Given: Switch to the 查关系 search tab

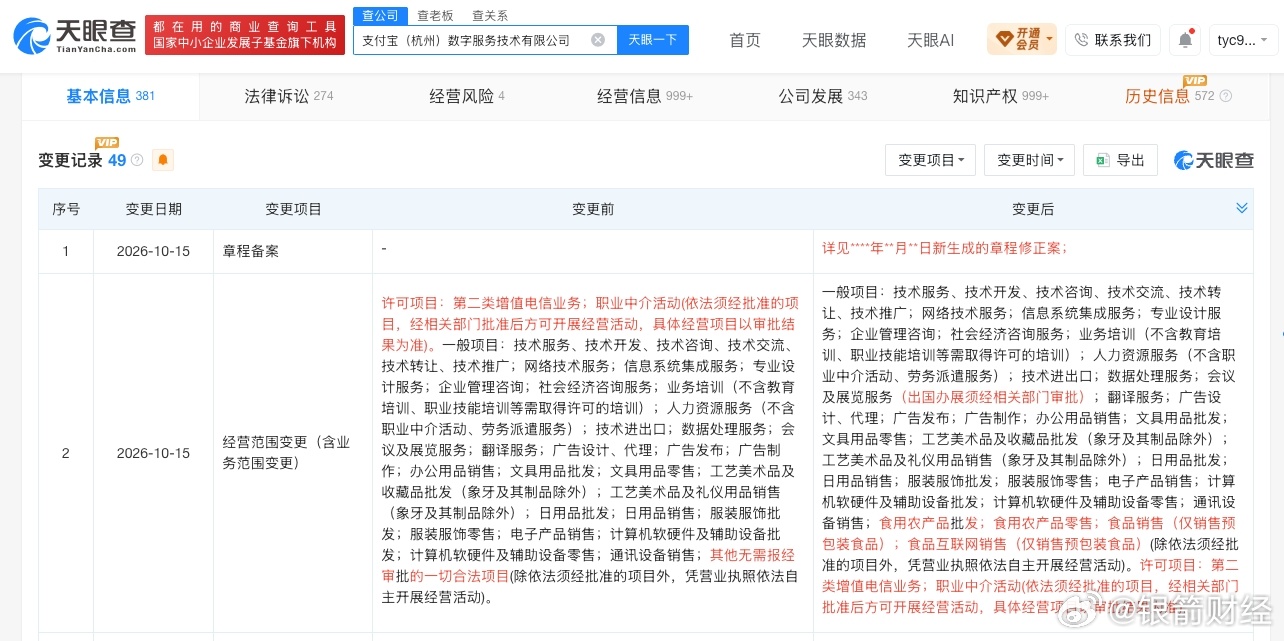Looking at the screenshot, I should pos(489,15).
